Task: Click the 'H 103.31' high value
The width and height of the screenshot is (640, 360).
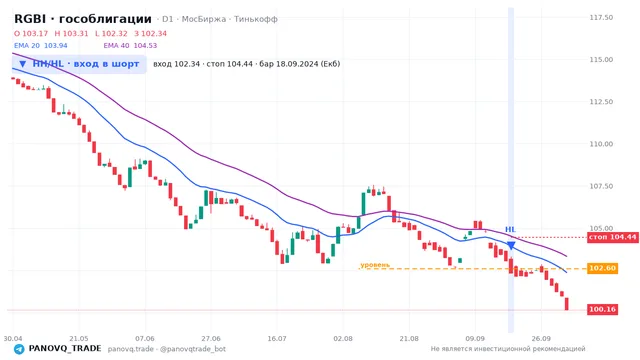Action: tap(71, 33)
